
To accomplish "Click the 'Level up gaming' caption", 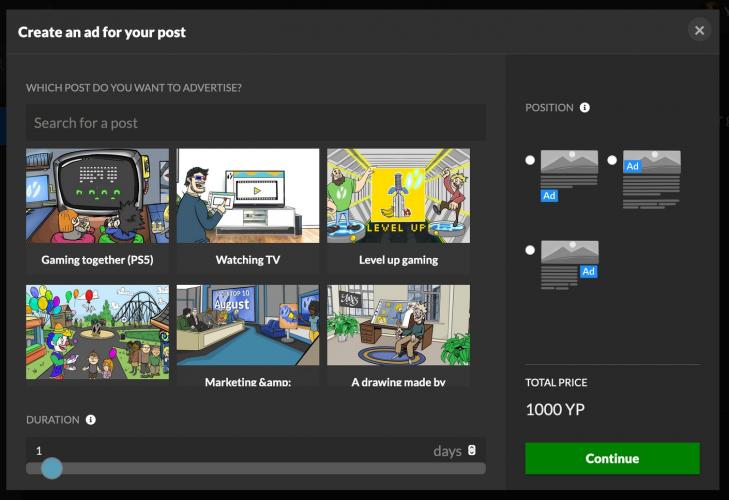I will (398, 260).
